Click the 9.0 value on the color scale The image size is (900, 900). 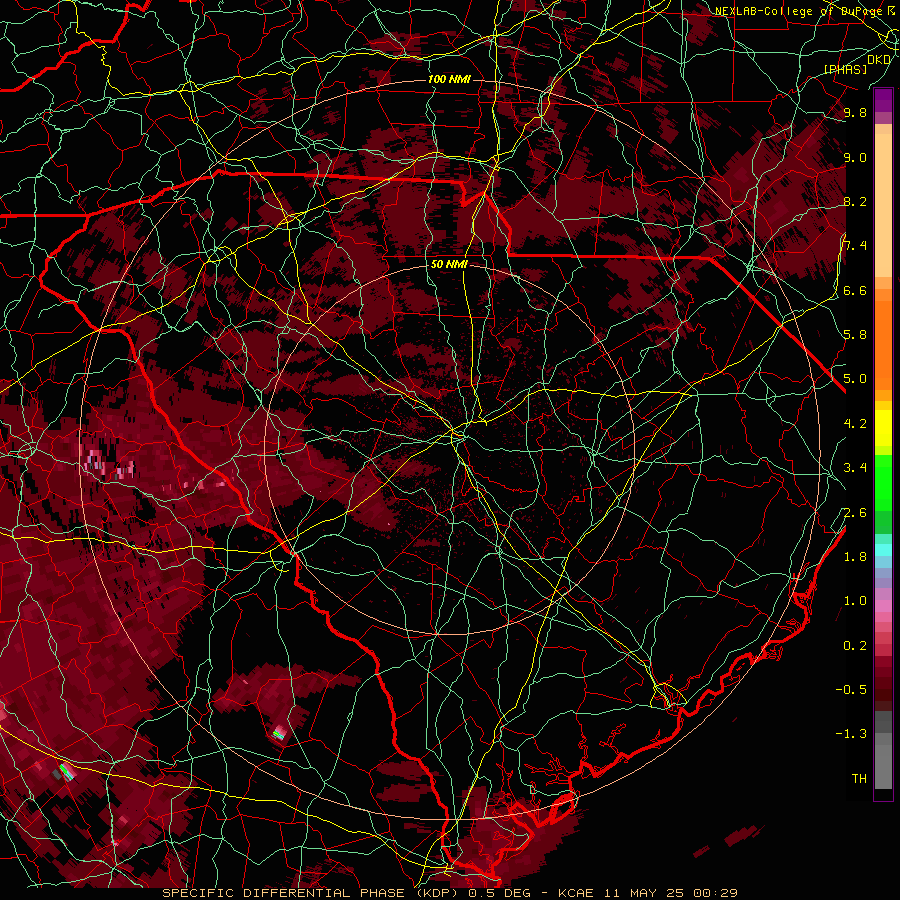[x=855, y=157]
